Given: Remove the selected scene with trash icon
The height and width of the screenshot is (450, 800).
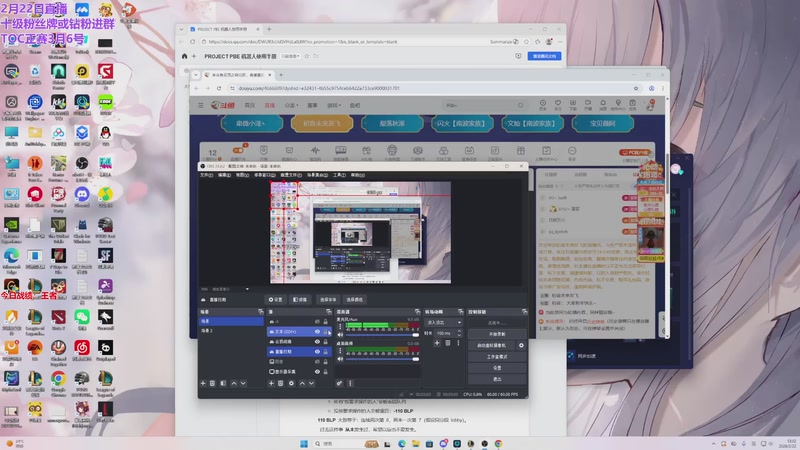Looking at the screenshot, I should click(213, 383).
